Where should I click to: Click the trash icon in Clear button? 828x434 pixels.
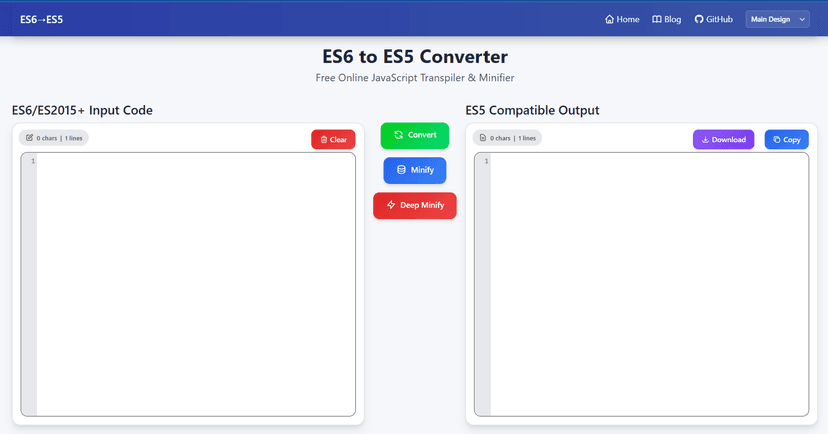[324, 140]
